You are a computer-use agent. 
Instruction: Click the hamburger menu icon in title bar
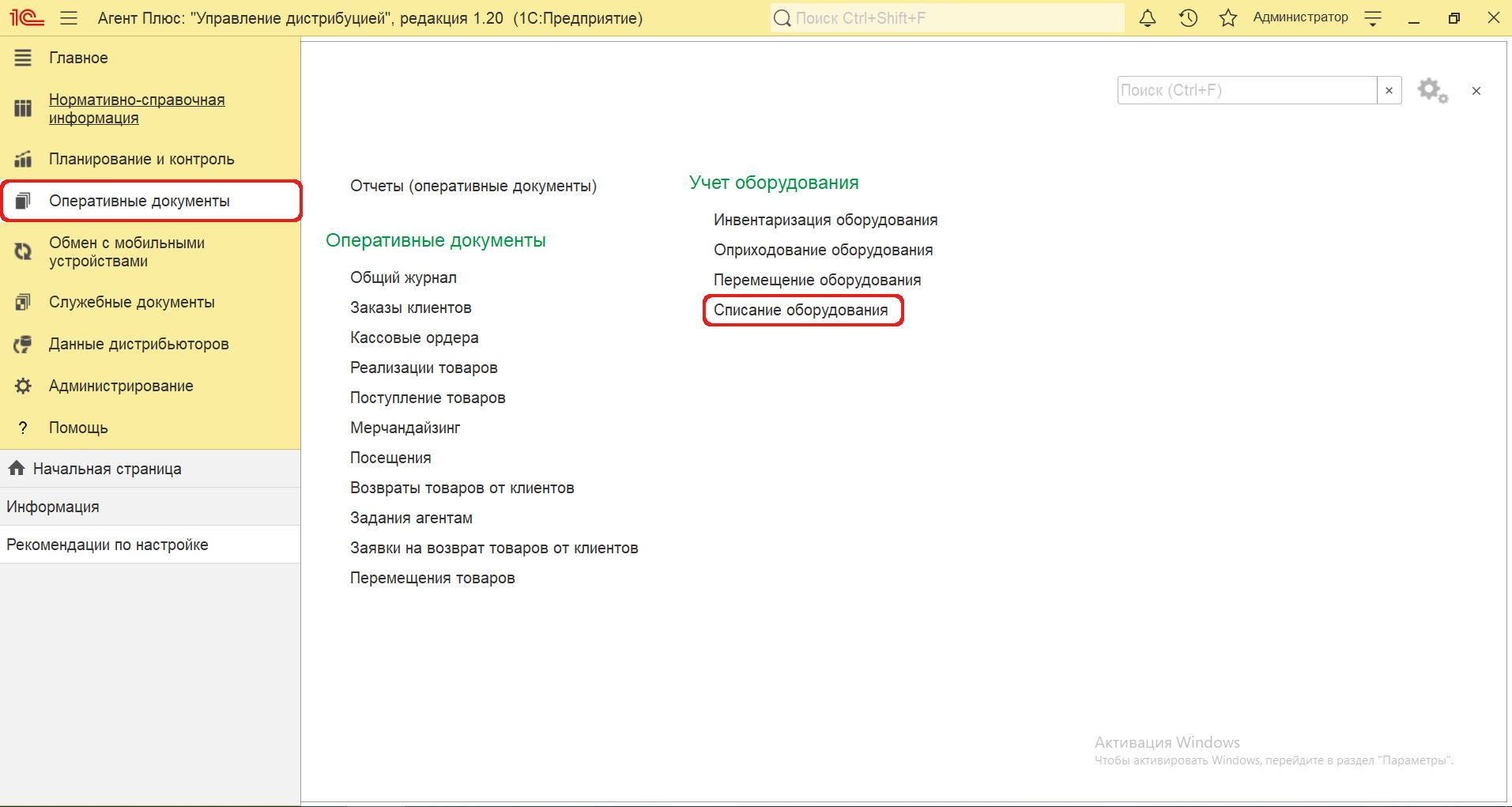coord(69,18)
